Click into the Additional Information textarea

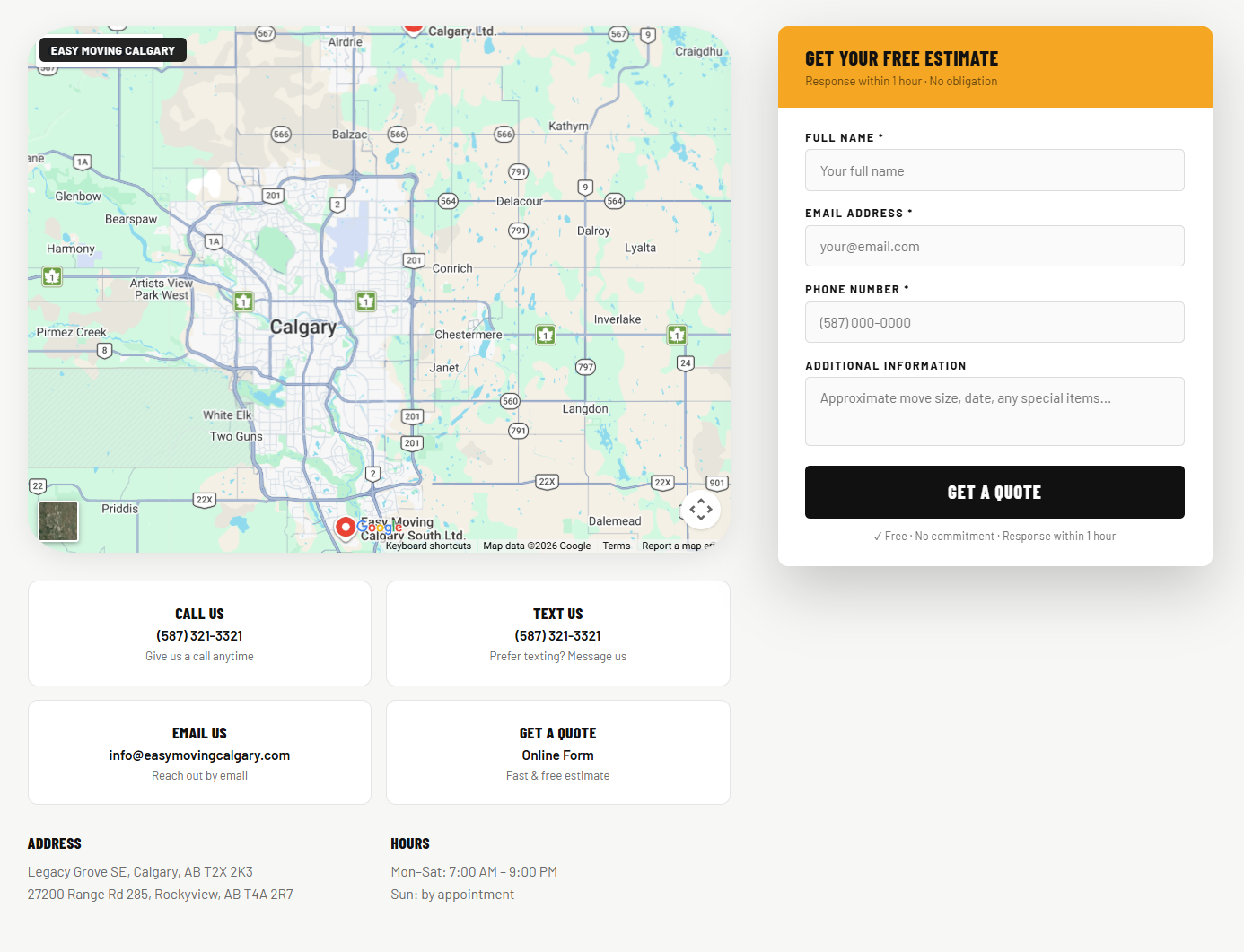(994, 411)
